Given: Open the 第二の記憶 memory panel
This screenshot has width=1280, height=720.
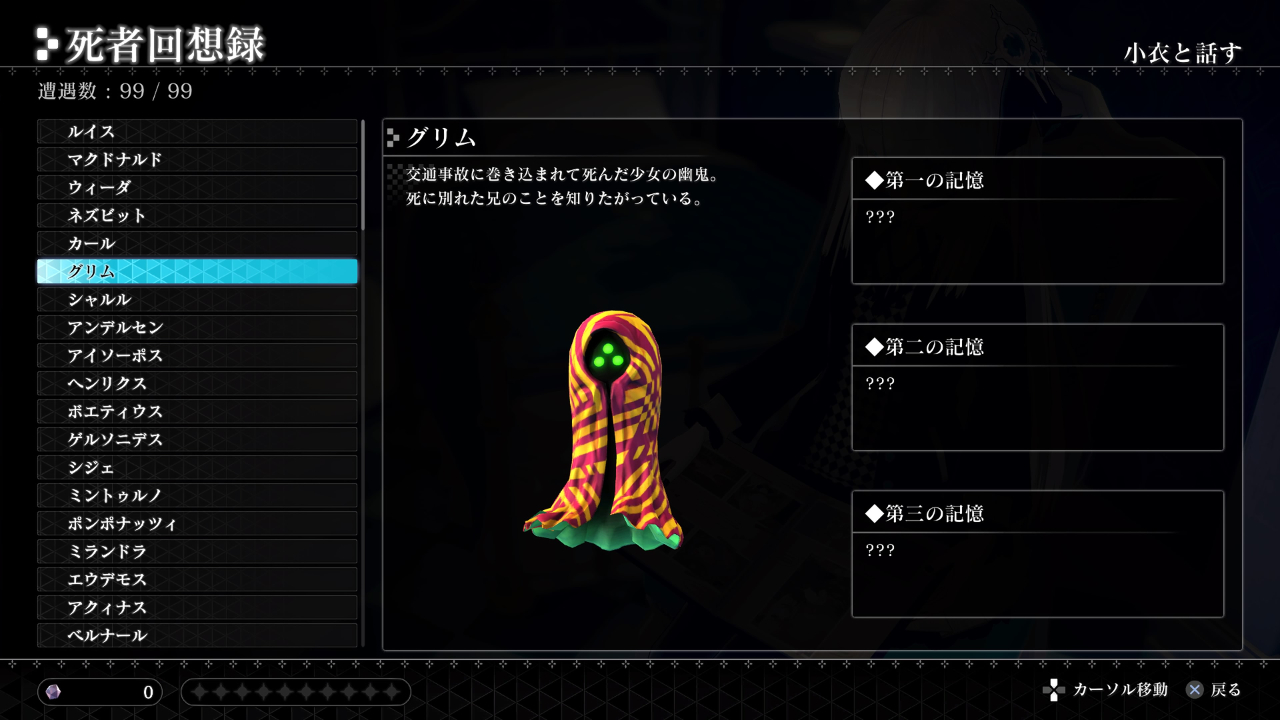Looking at the screenshot, I should [1038, 387].
